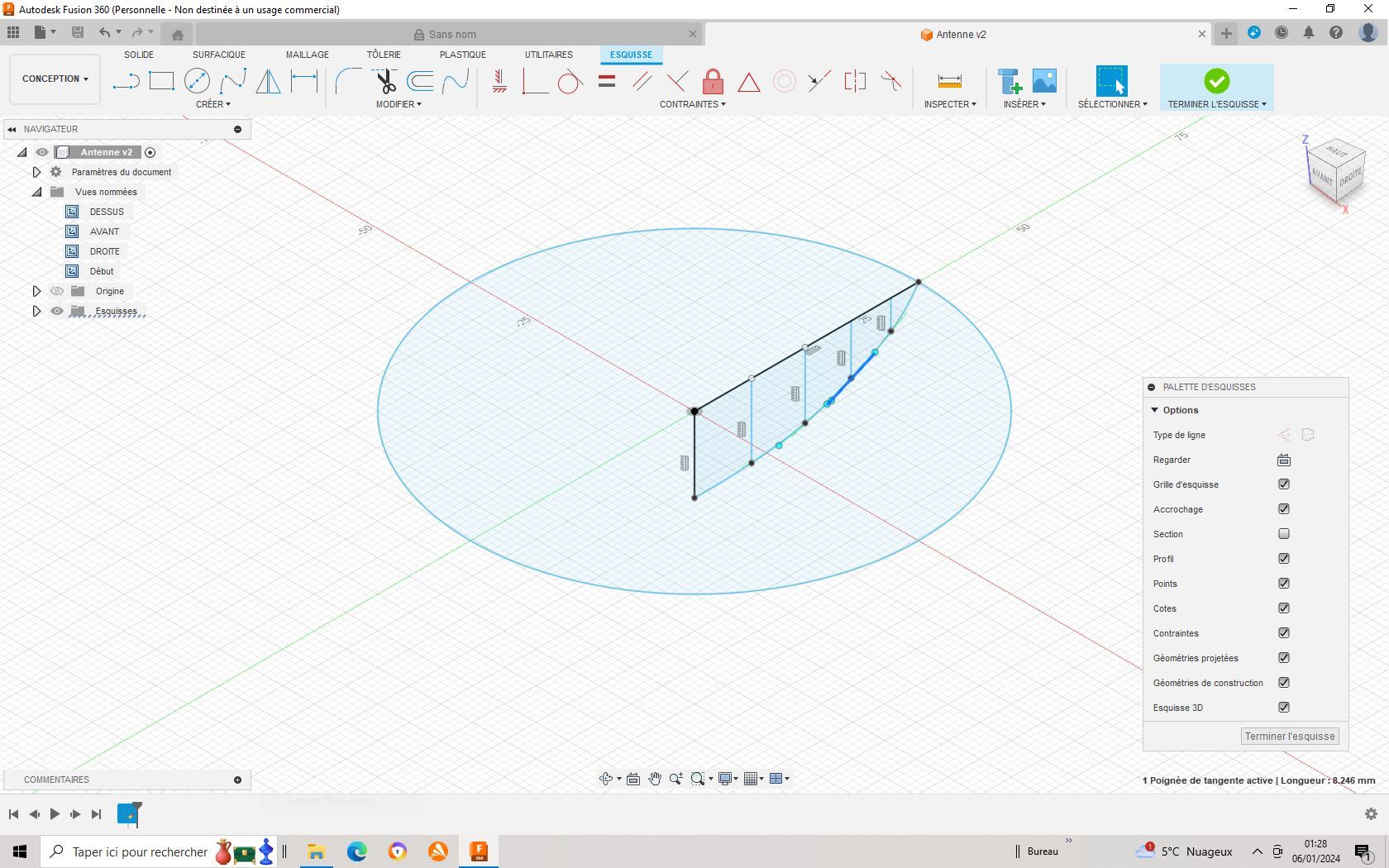Image resolution: width=1389 pixels, height=868 pixels.
Task: Open the CONCEPTION workspace dropdown
Action: (55, 79)
